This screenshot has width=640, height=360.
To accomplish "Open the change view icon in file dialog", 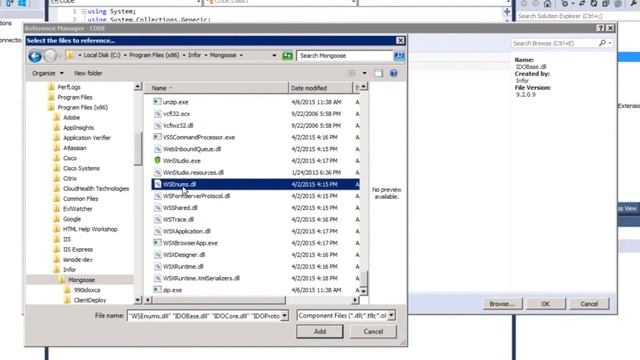I will [x=352, y=73].
